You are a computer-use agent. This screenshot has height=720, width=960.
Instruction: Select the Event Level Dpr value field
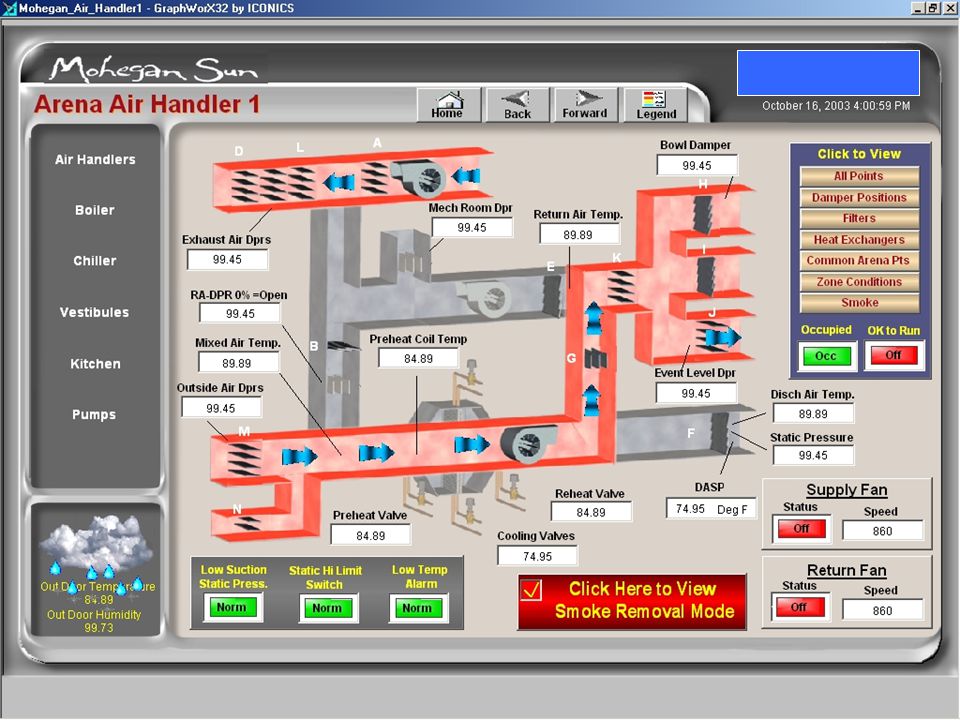[x=696, y=393]
